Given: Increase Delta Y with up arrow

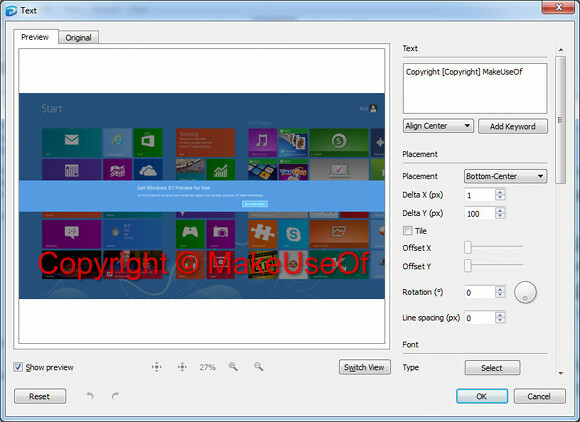Looking at the screenshot, I should coord(500,210).
